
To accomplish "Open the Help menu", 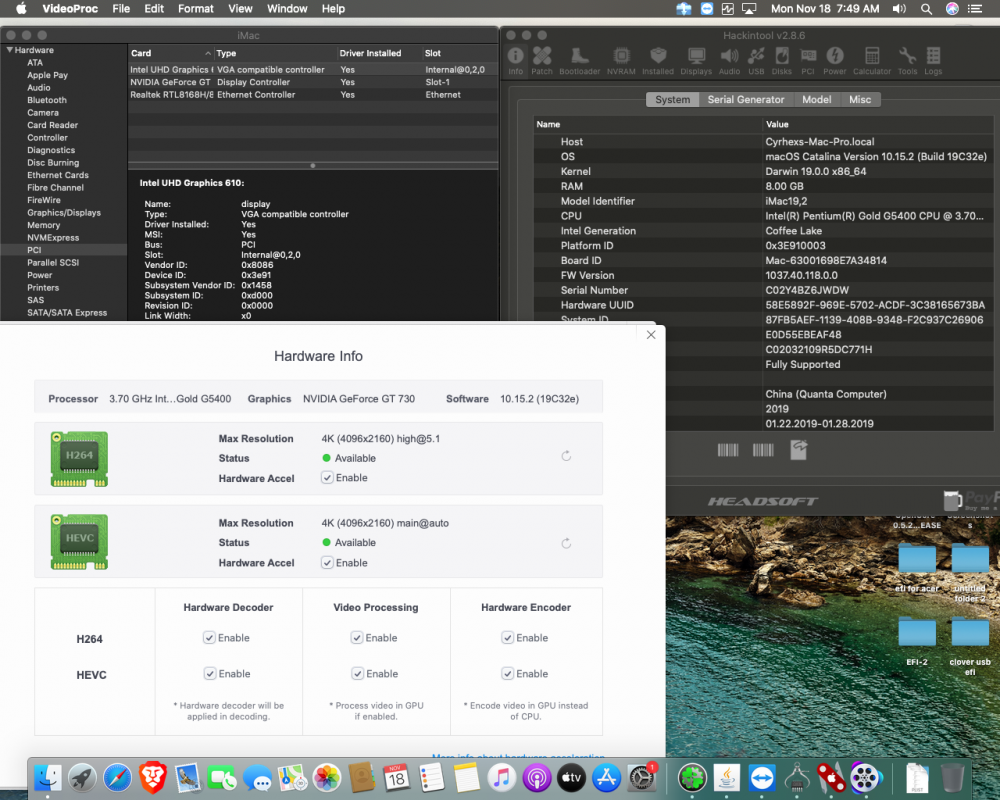I will 333,9.
